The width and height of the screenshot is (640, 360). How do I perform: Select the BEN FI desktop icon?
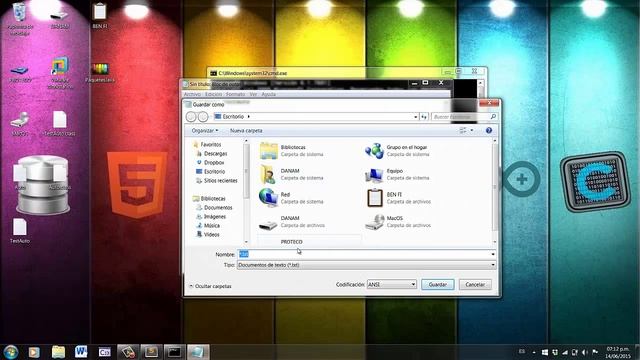point(100,16)
